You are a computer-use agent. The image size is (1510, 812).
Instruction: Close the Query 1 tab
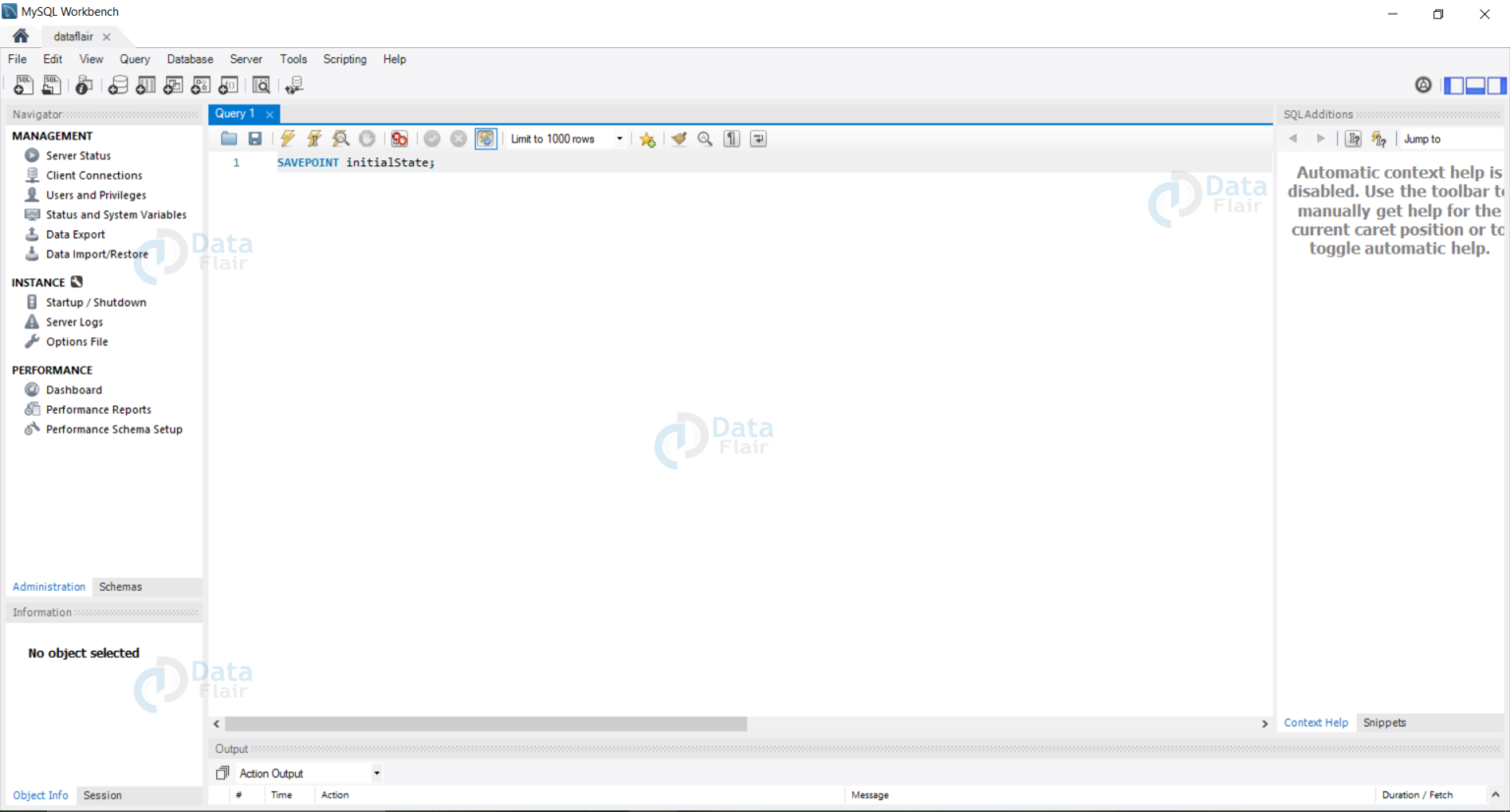point(269,114)
